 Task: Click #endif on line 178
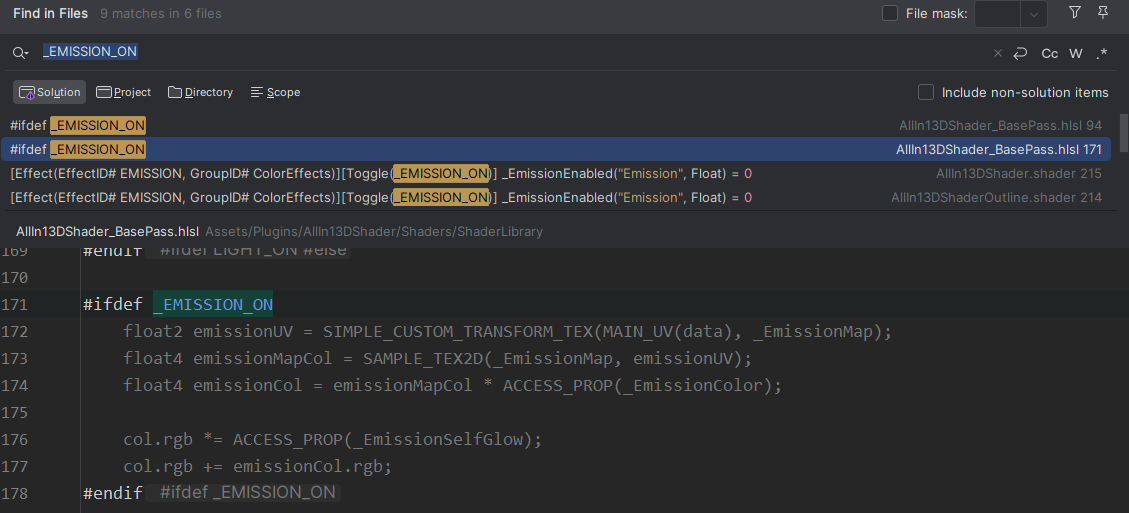(x=112, y=493)
